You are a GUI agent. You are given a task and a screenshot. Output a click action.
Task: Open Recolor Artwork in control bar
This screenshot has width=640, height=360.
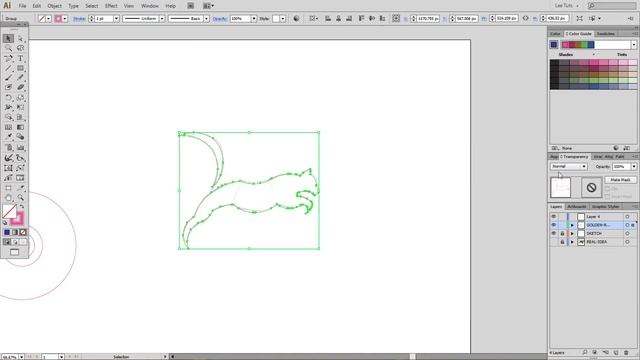coord(296,18)
